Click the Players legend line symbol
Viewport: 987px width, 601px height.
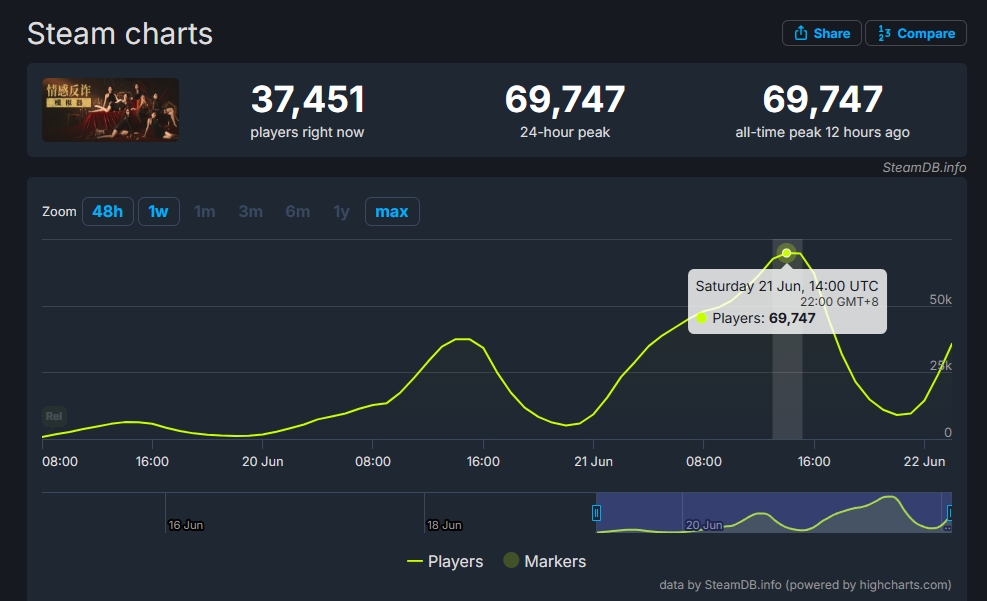point(415,561)
